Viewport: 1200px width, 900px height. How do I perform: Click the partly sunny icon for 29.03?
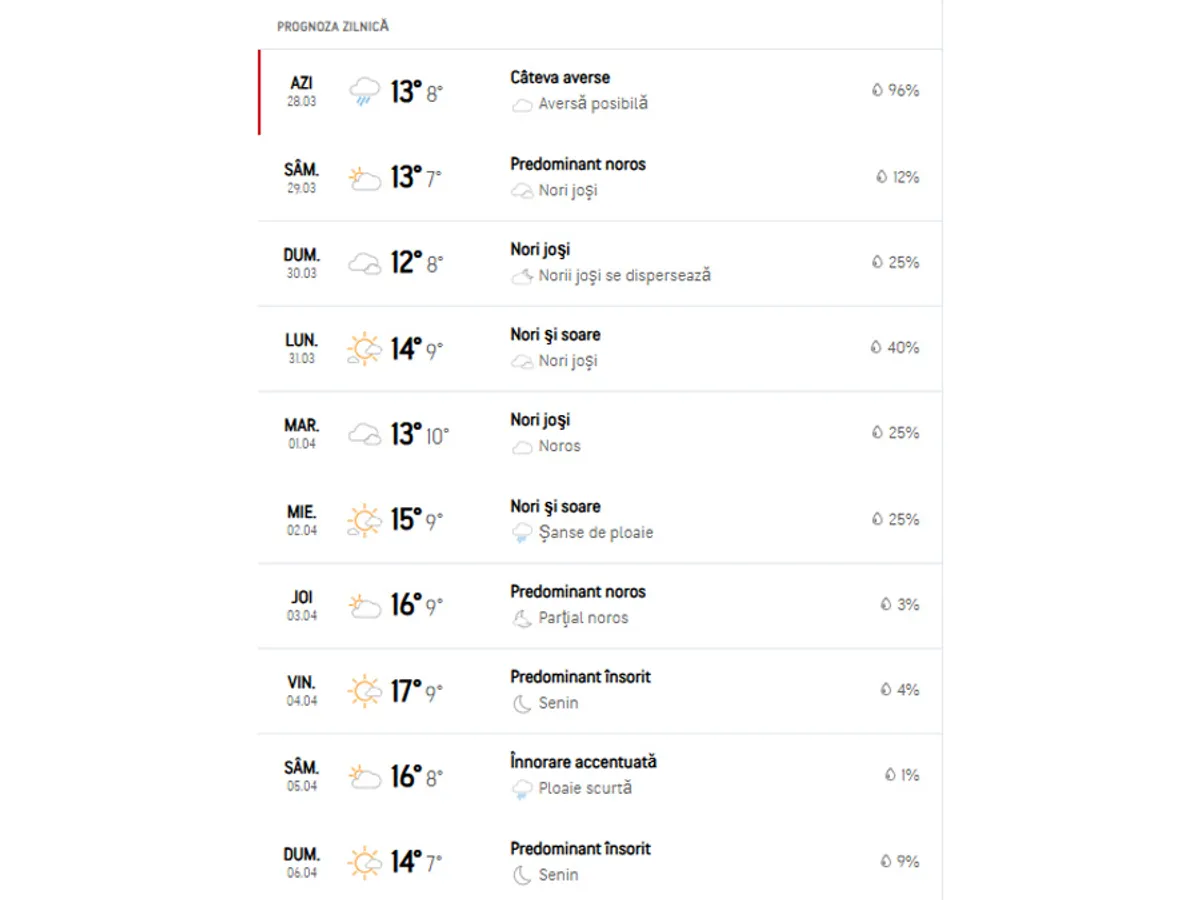pyautogui.click(x=364, y=179)
